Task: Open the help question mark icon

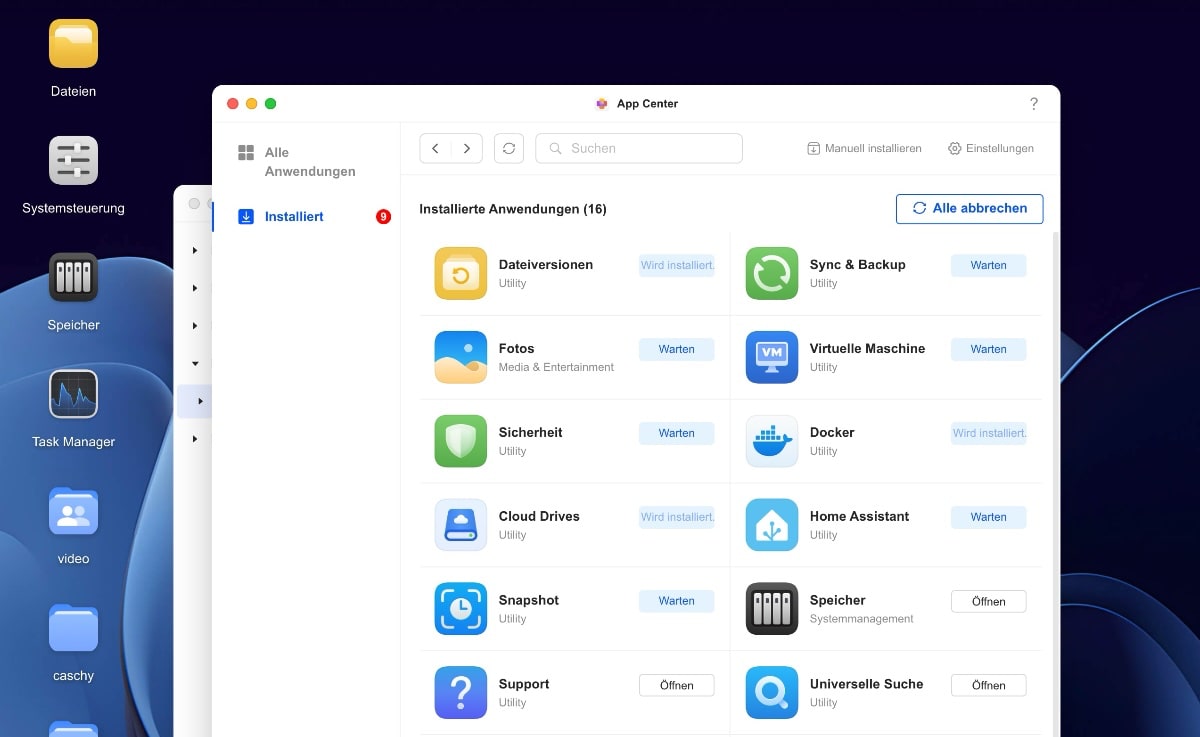Action: pos(1033,104)
